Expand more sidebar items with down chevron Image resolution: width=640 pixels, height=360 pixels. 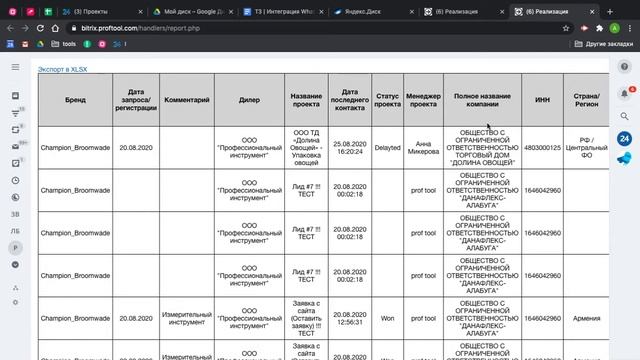[x=16, y=264]
